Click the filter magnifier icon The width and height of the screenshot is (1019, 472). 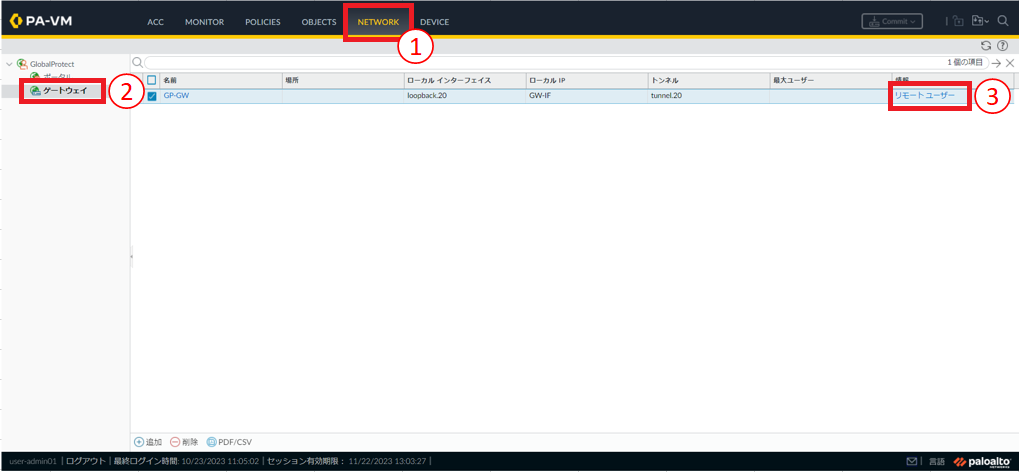coord(137,62)
